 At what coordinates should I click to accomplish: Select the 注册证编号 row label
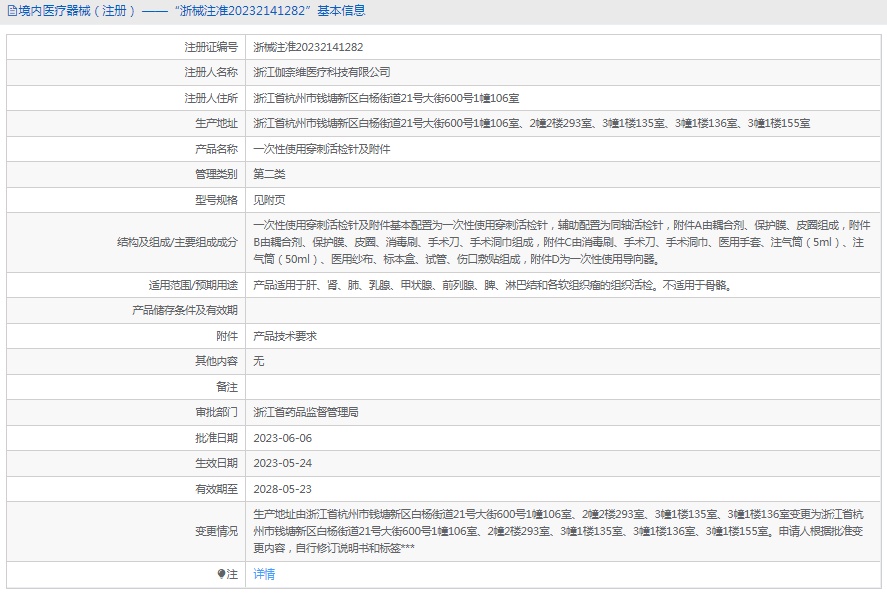click(x=211, y=47)
